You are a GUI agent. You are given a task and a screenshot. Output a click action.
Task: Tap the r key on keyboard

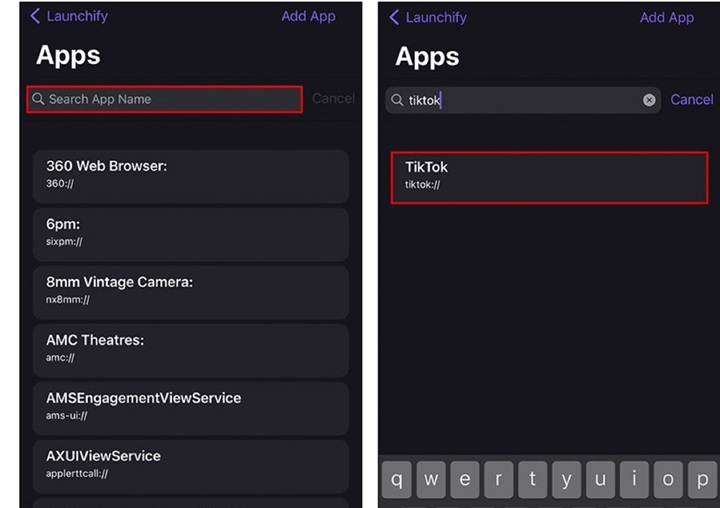point(499,480)
